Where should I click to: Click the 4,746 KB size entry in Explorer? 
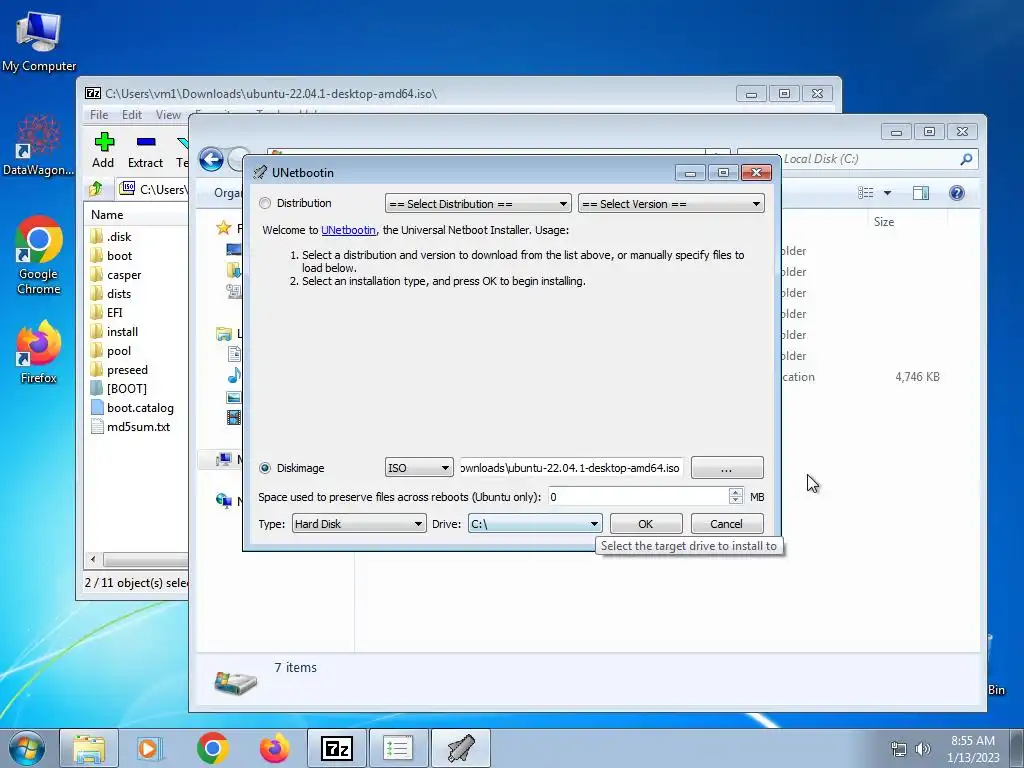pos(917,377)
